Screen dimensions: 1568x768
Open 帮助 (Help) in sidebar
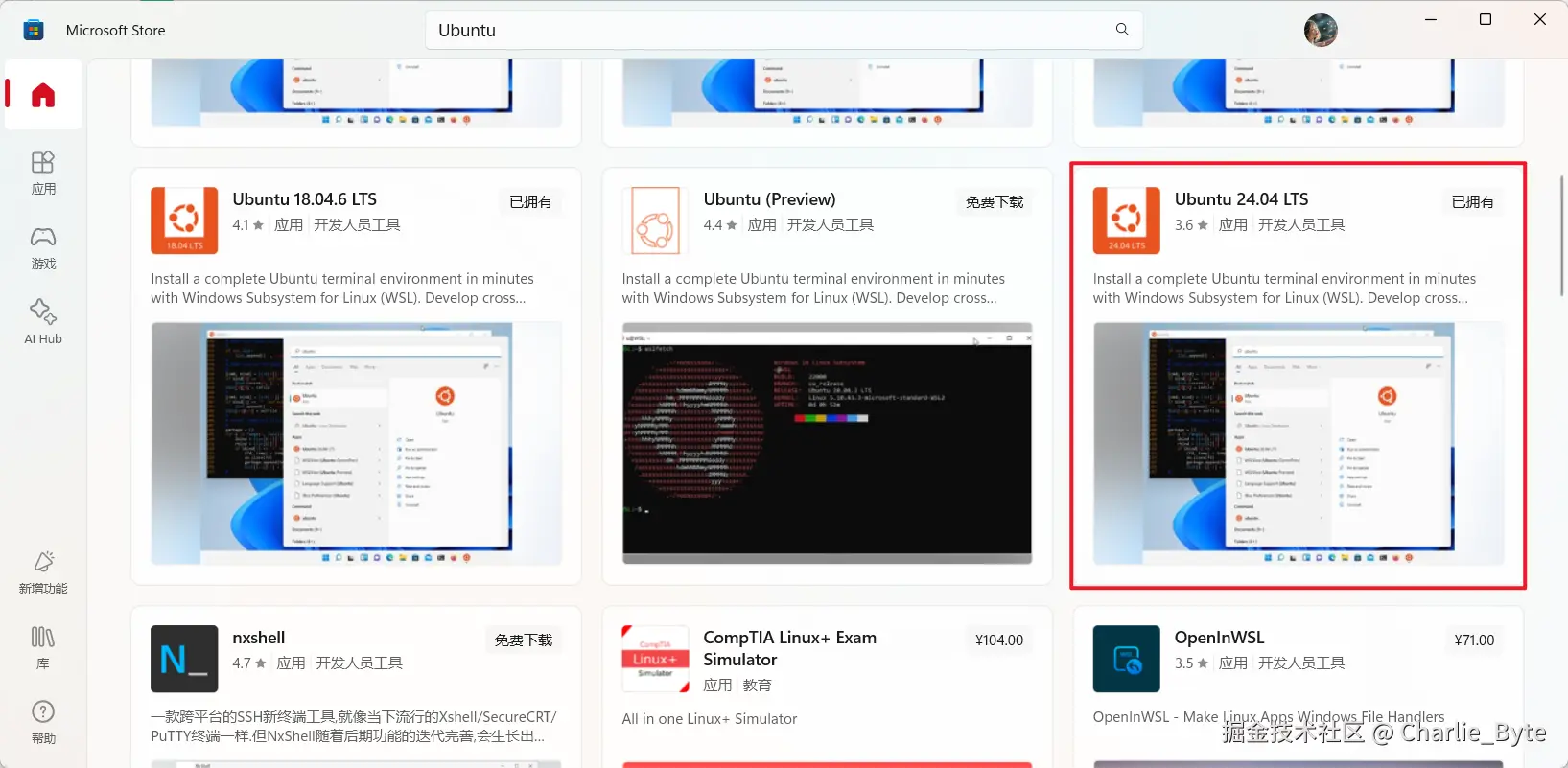click(43, 723)
